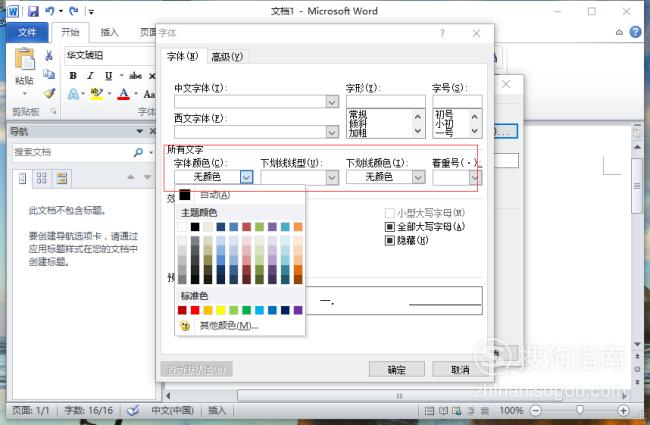Select the black theme color swatch
Image resolution: width=650 pixels, height=425 pixels.
[195, 226]
